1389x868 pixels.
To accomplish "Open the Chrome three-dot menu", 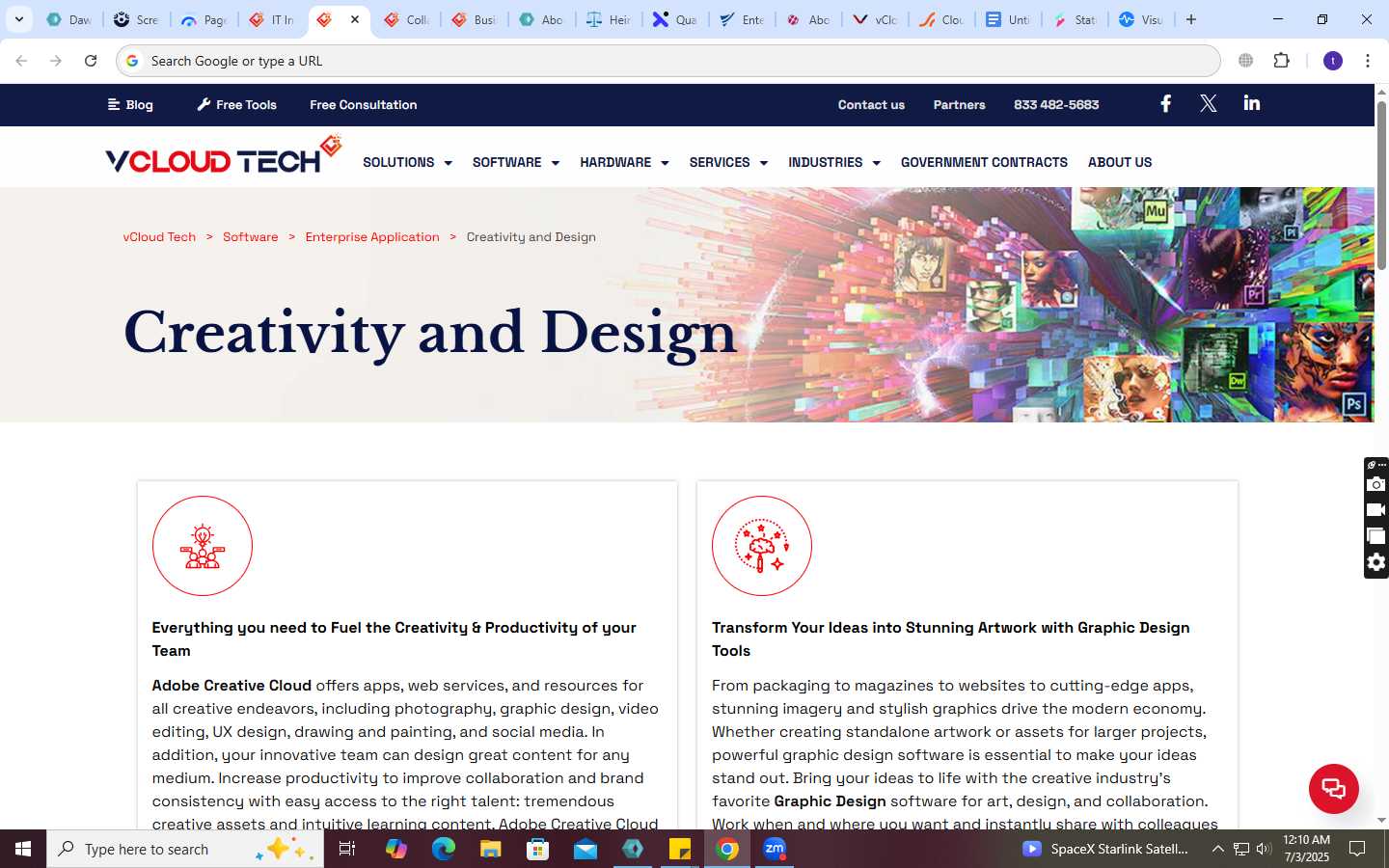I will pyautogui.click(x=1368, y=61).
